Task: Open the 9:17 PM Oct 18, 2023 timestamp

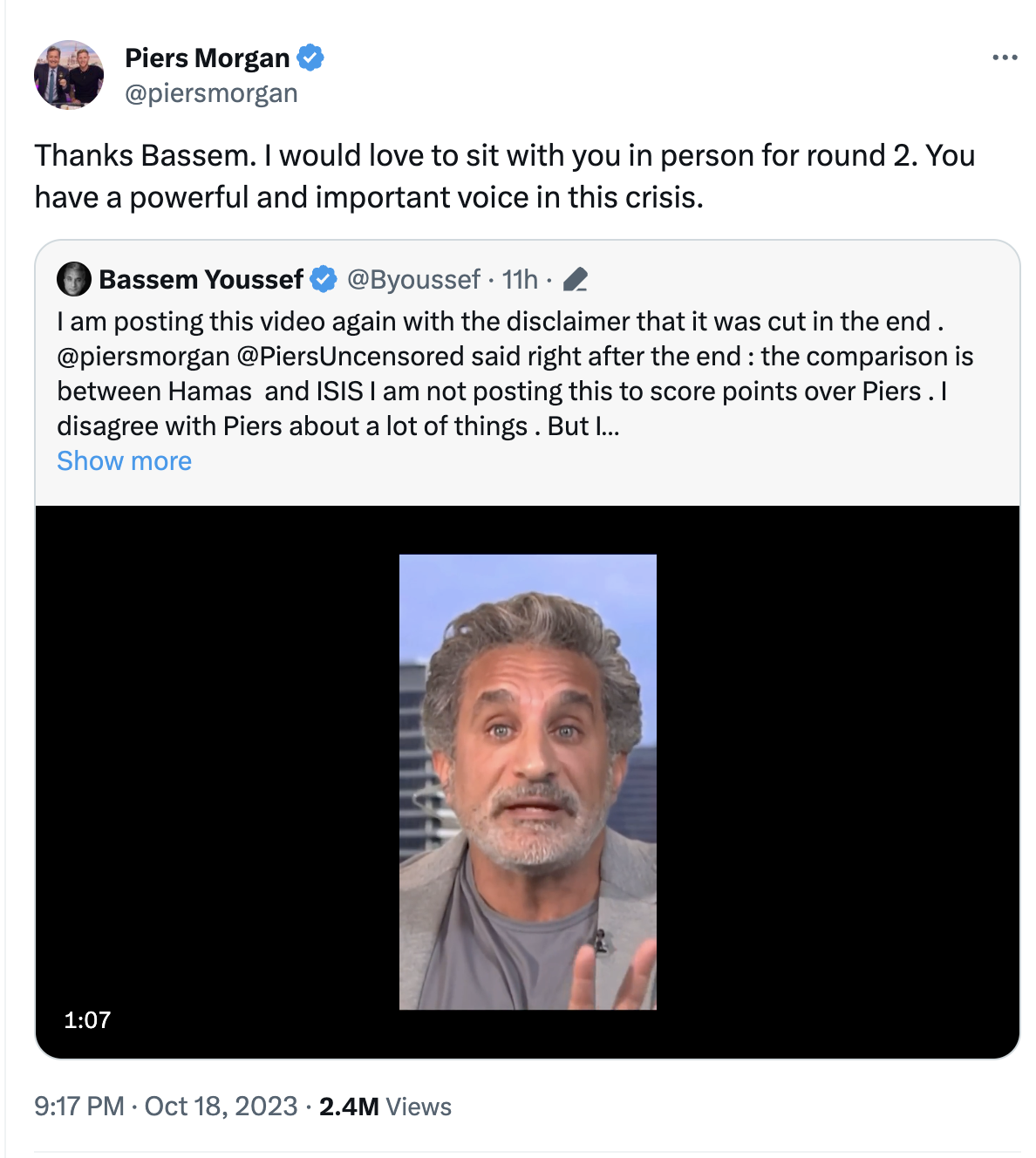Action: 166,1107
